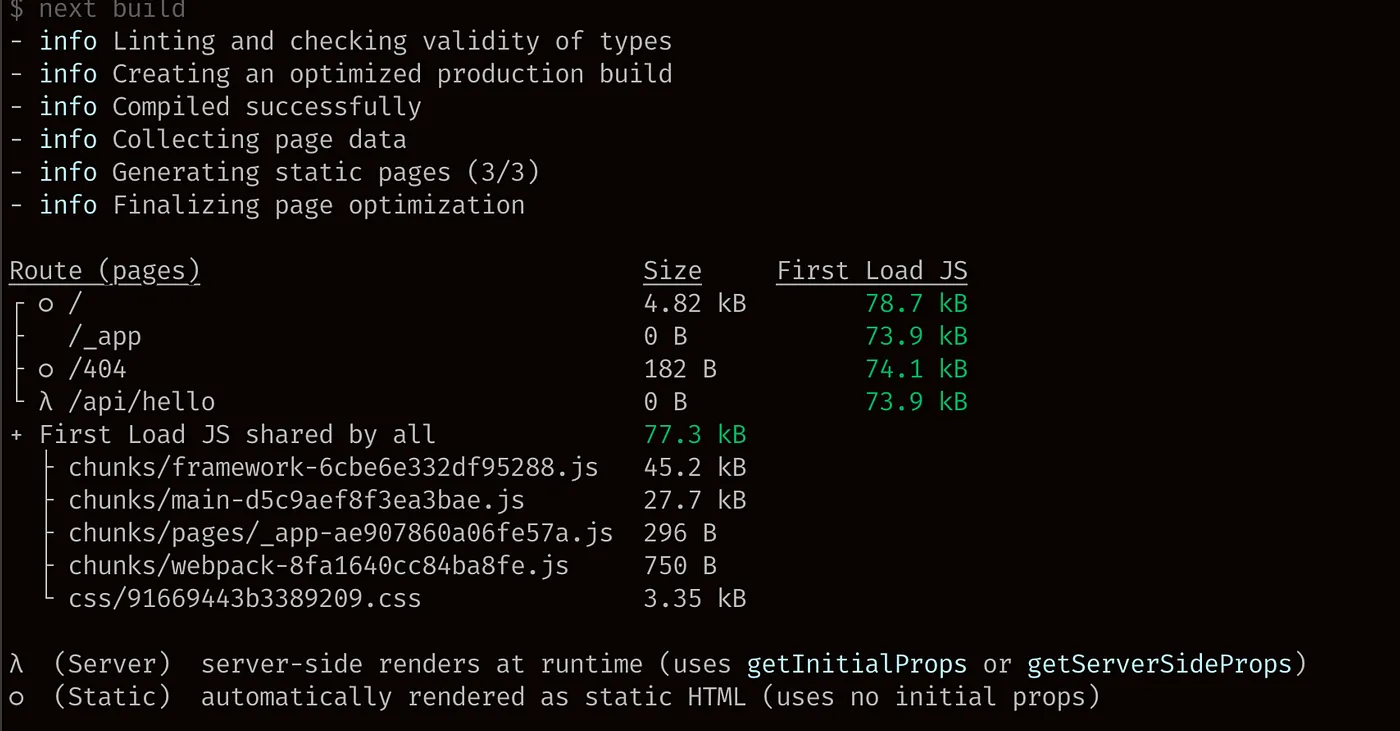Click the 750 B webpack size
This screenshot has width=1400, height=731.
coord(680,566)
